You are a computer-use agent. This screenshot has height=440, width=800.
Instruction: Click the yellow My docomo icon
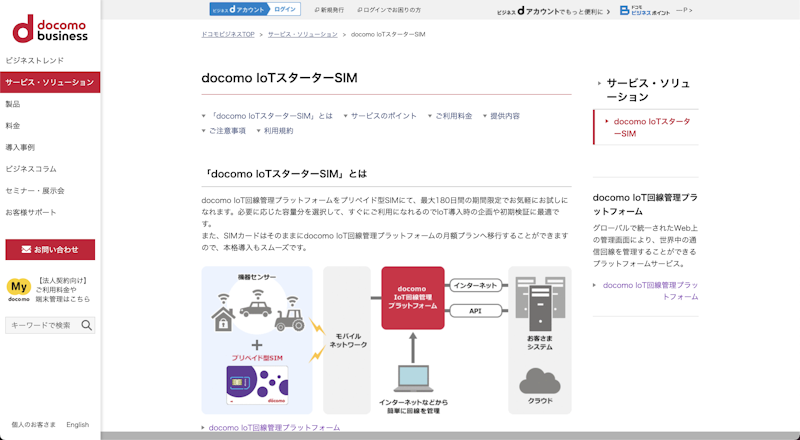pos(19,289)
